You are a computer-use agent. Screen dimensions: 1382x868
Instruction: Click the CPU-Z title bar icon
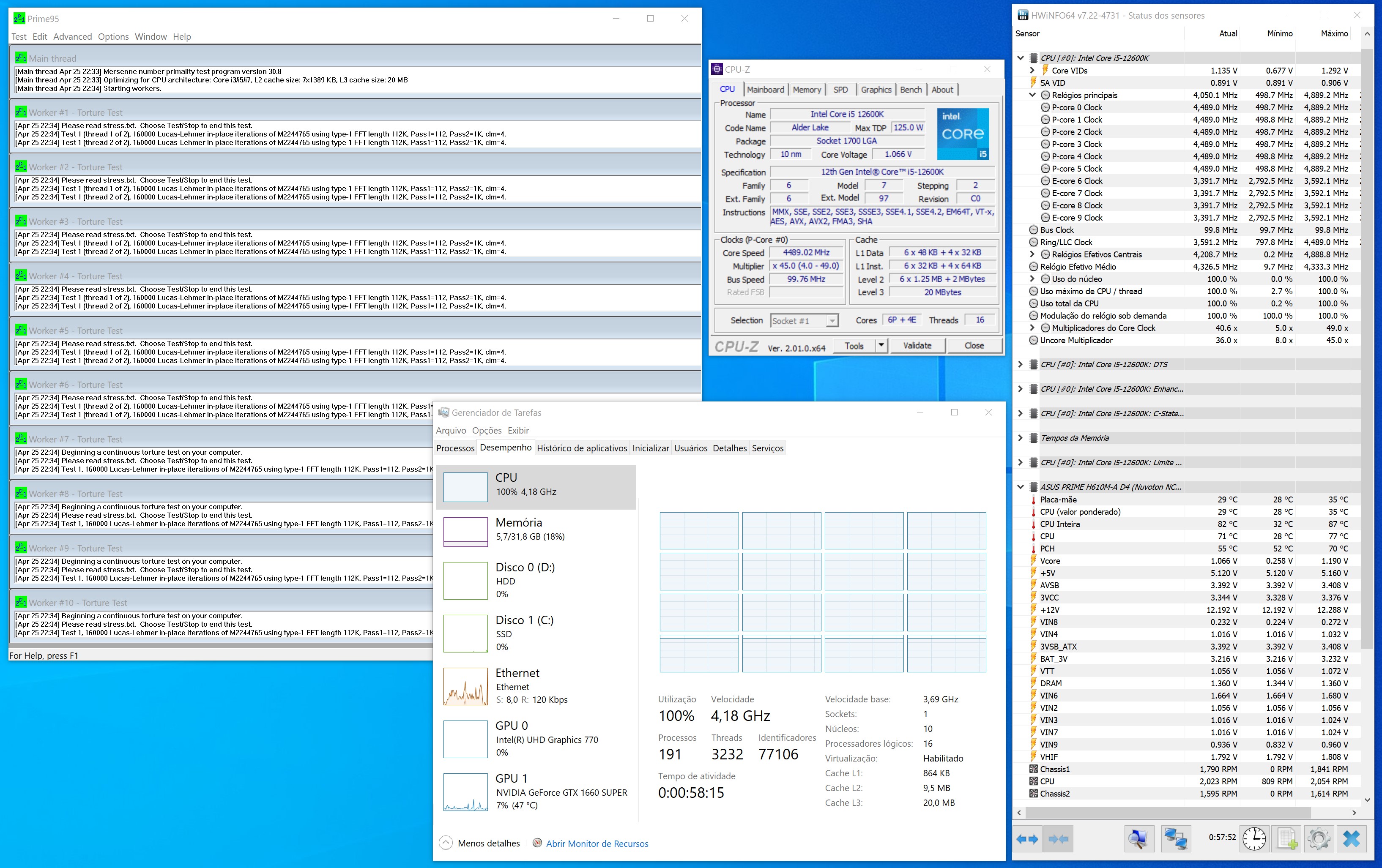717,69
